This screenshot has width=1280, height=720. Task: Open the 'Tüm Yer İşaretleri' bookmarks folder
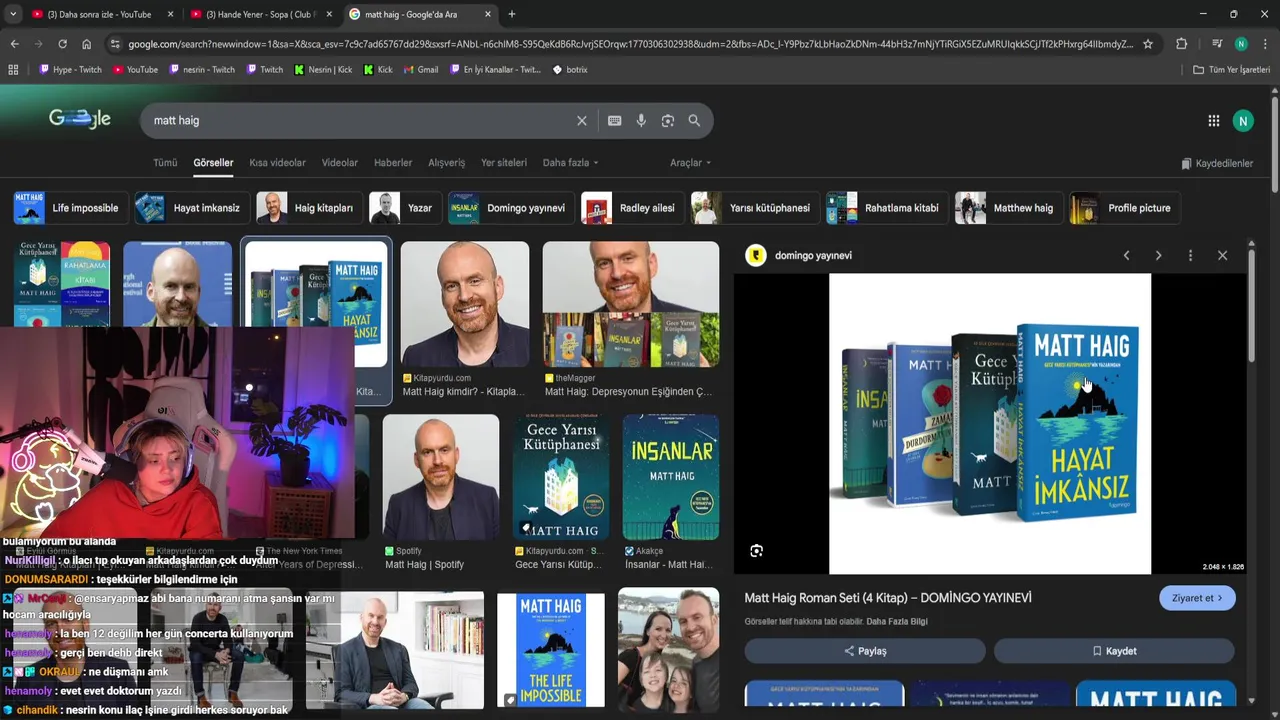coord(1232,70)
